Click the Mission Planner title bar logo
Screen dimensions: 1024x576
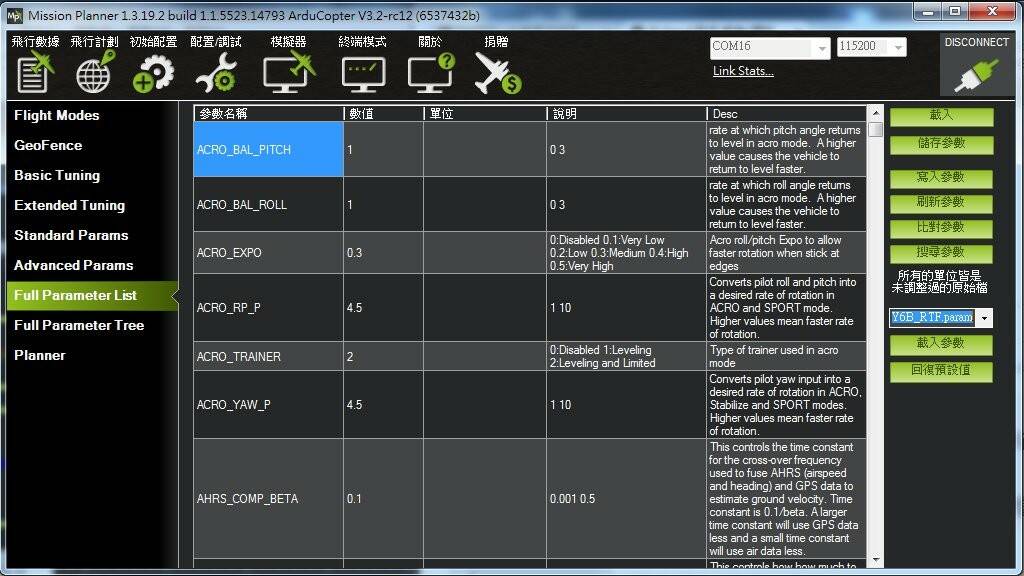[14, 15]
